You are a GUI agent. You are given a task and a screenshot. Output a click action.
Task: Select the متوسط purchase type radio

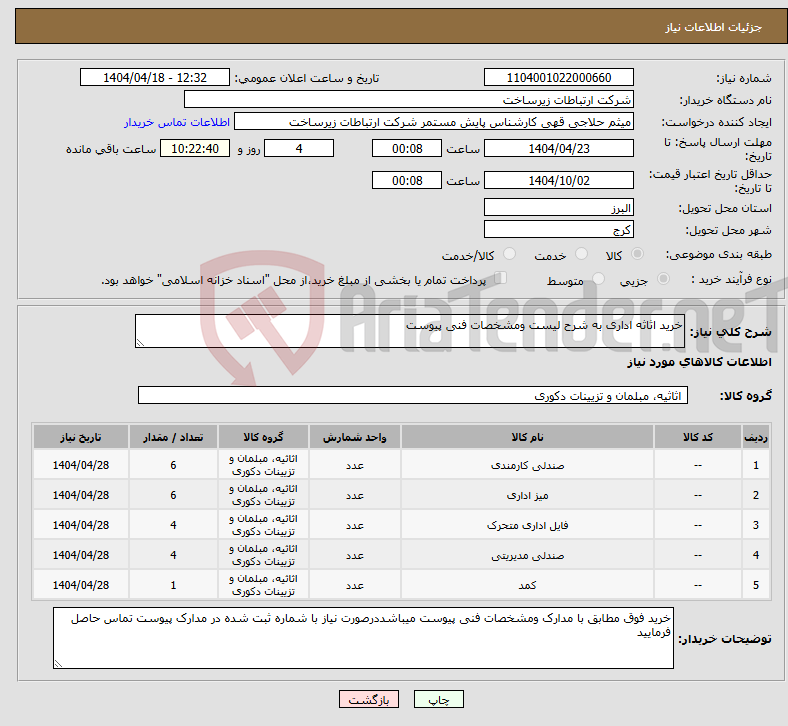tap(598, 279)
